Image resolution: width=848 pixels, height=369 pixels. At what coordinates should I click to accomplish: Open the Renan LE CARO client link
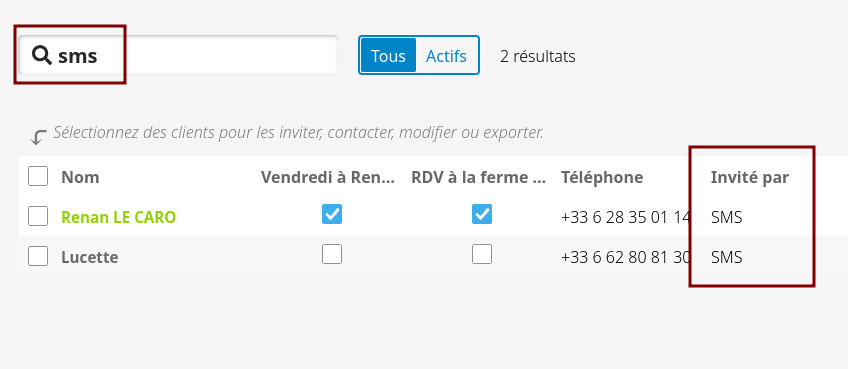point(118,217)
